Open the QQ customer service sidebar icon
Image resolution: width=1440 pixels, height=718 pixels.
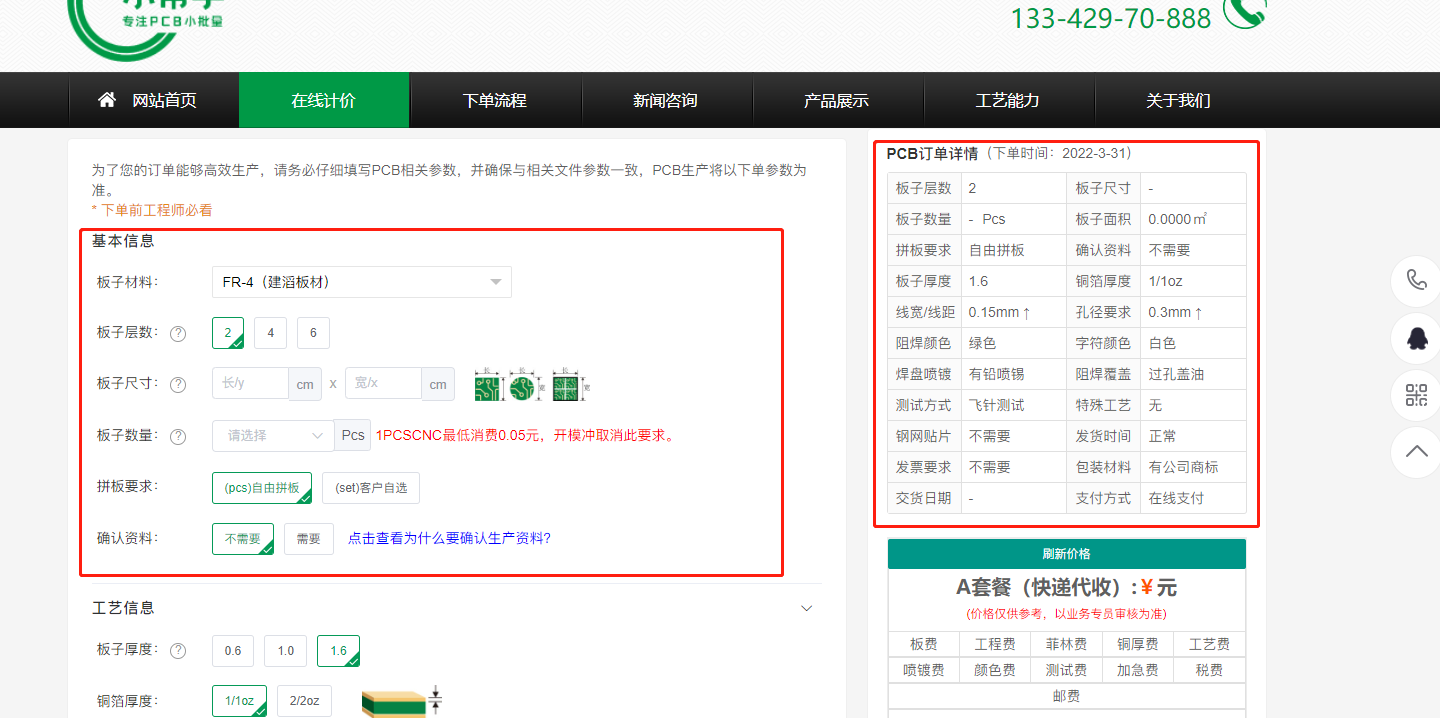(1416, 338)
